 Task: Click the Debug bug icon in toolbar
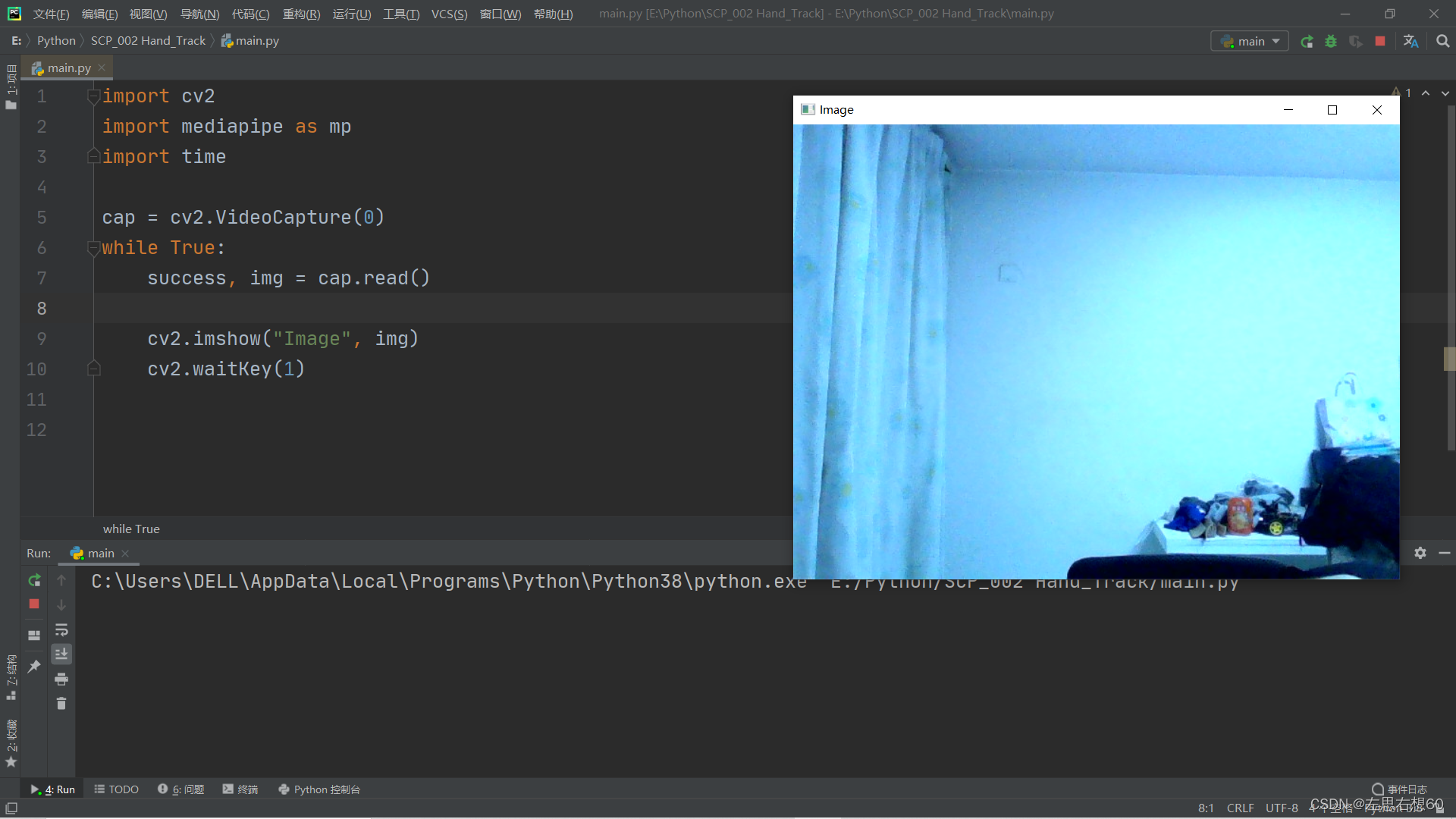pos(1331,42)
